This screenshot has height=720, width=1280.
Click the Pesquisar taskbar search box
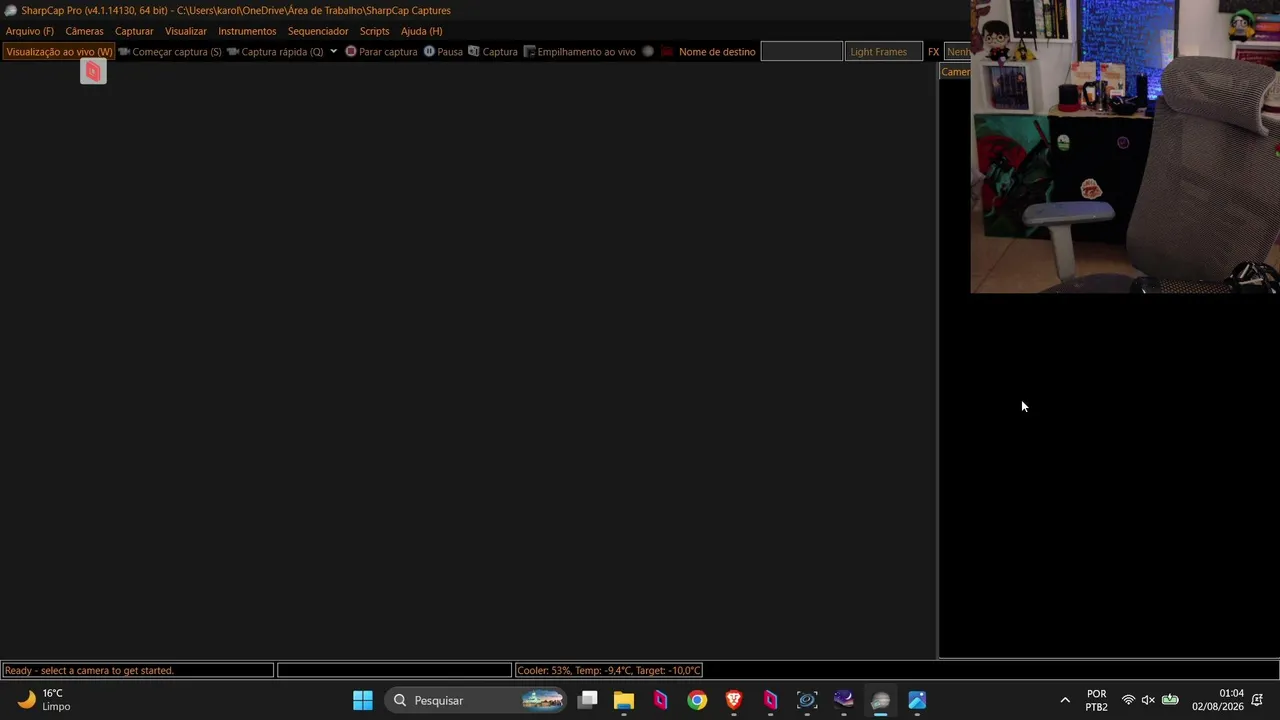(x=476, y=700)
